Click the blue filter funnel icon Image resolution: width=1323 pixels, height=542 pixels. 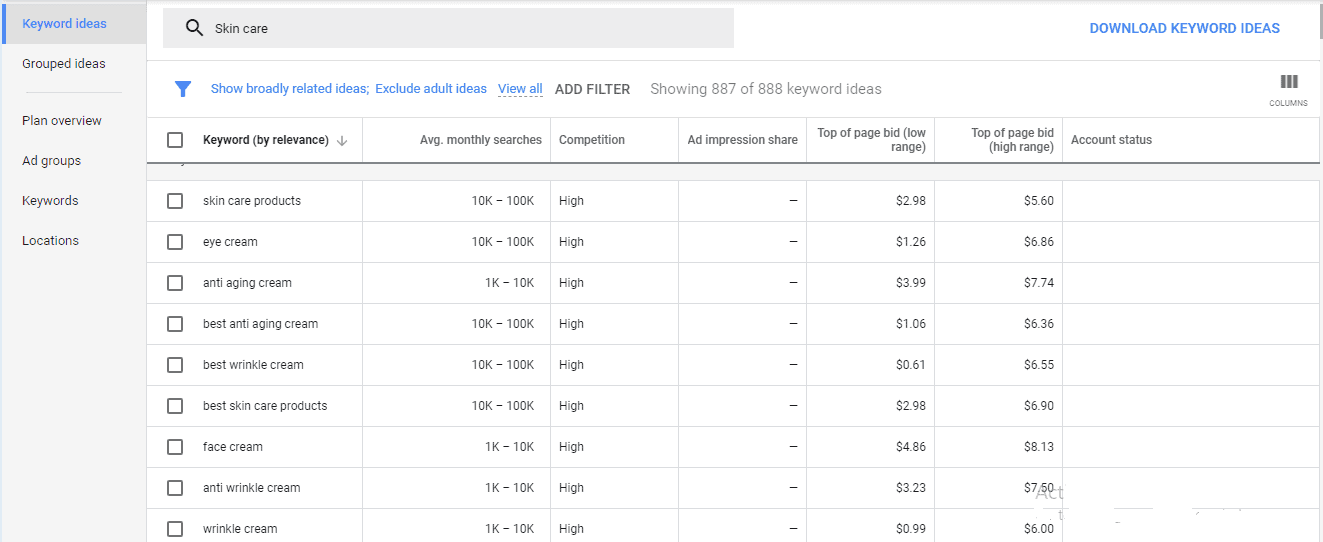click(183, 89)
